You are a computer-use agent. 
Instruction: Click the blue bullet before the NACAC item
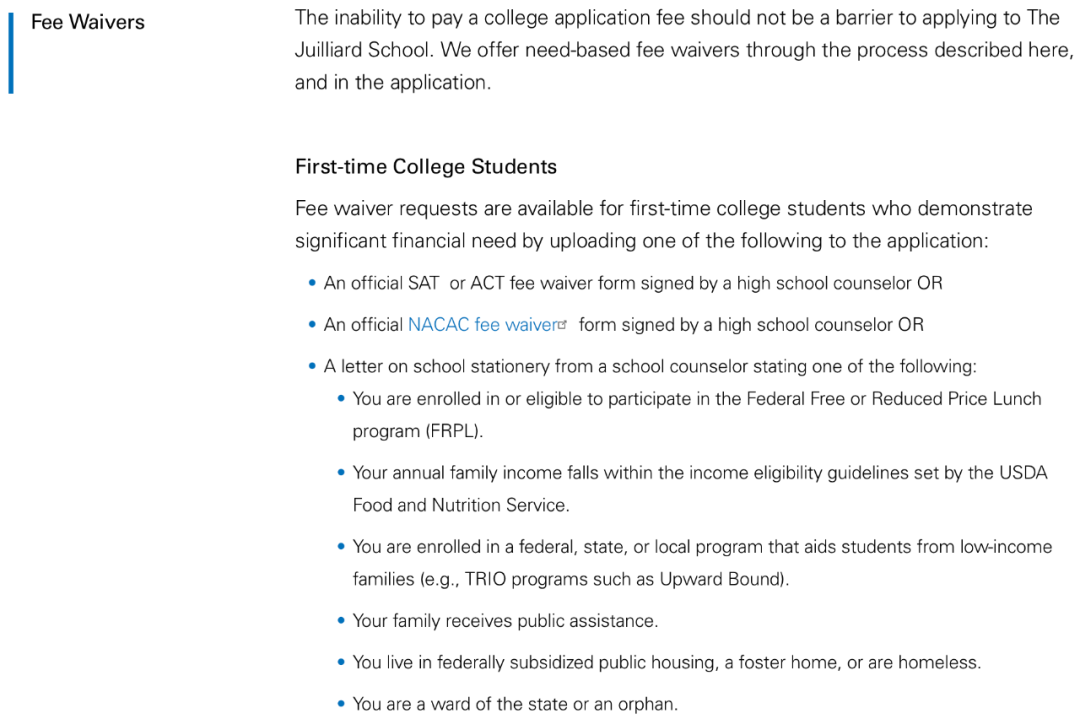[313, 325]
